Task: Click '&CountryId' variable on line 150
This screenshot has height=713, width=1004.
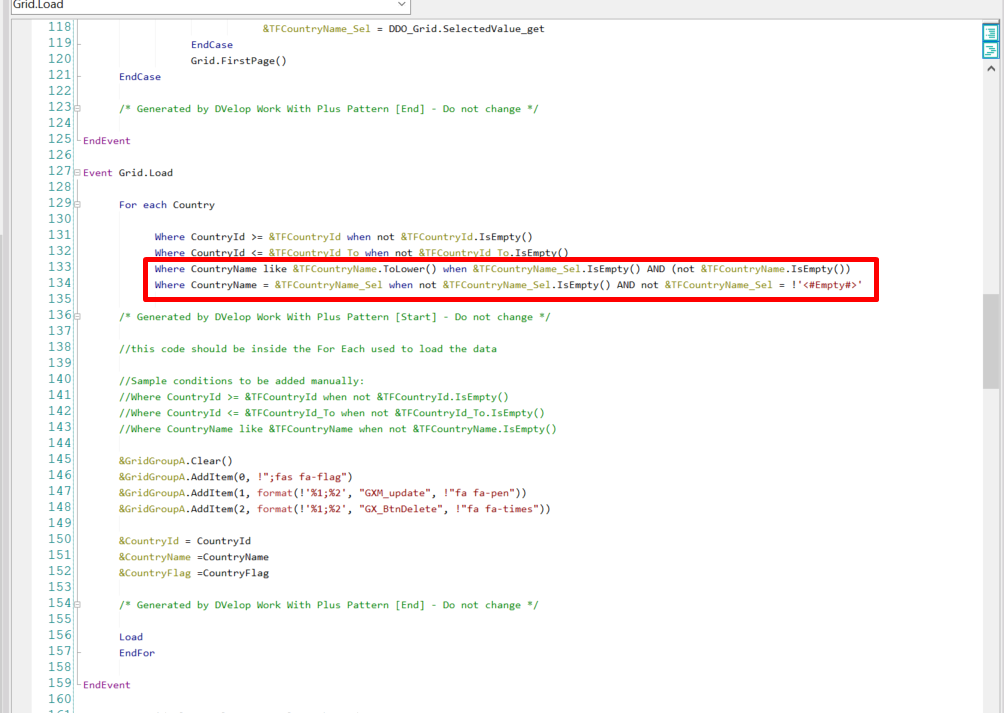Action: (149, 541)
